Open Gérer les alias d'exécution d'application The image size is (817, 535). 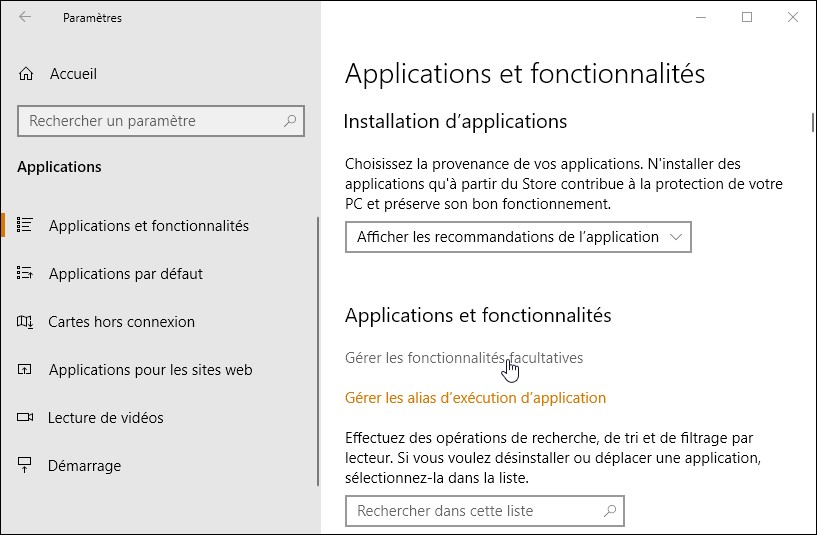click(x=475, y=398)
